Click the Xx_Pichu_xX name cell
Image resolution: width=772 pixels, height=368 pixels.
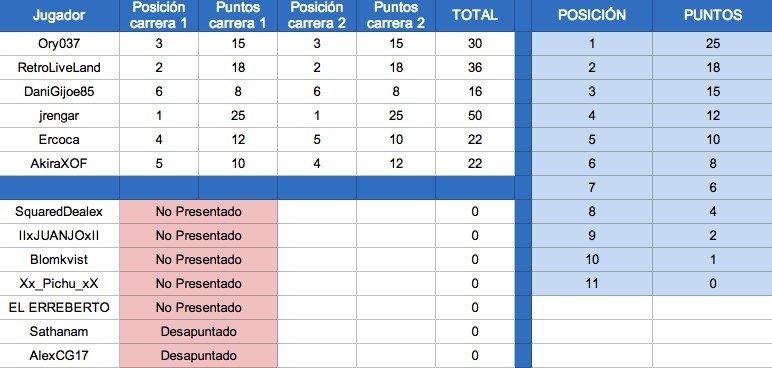[x=59, y=284]
